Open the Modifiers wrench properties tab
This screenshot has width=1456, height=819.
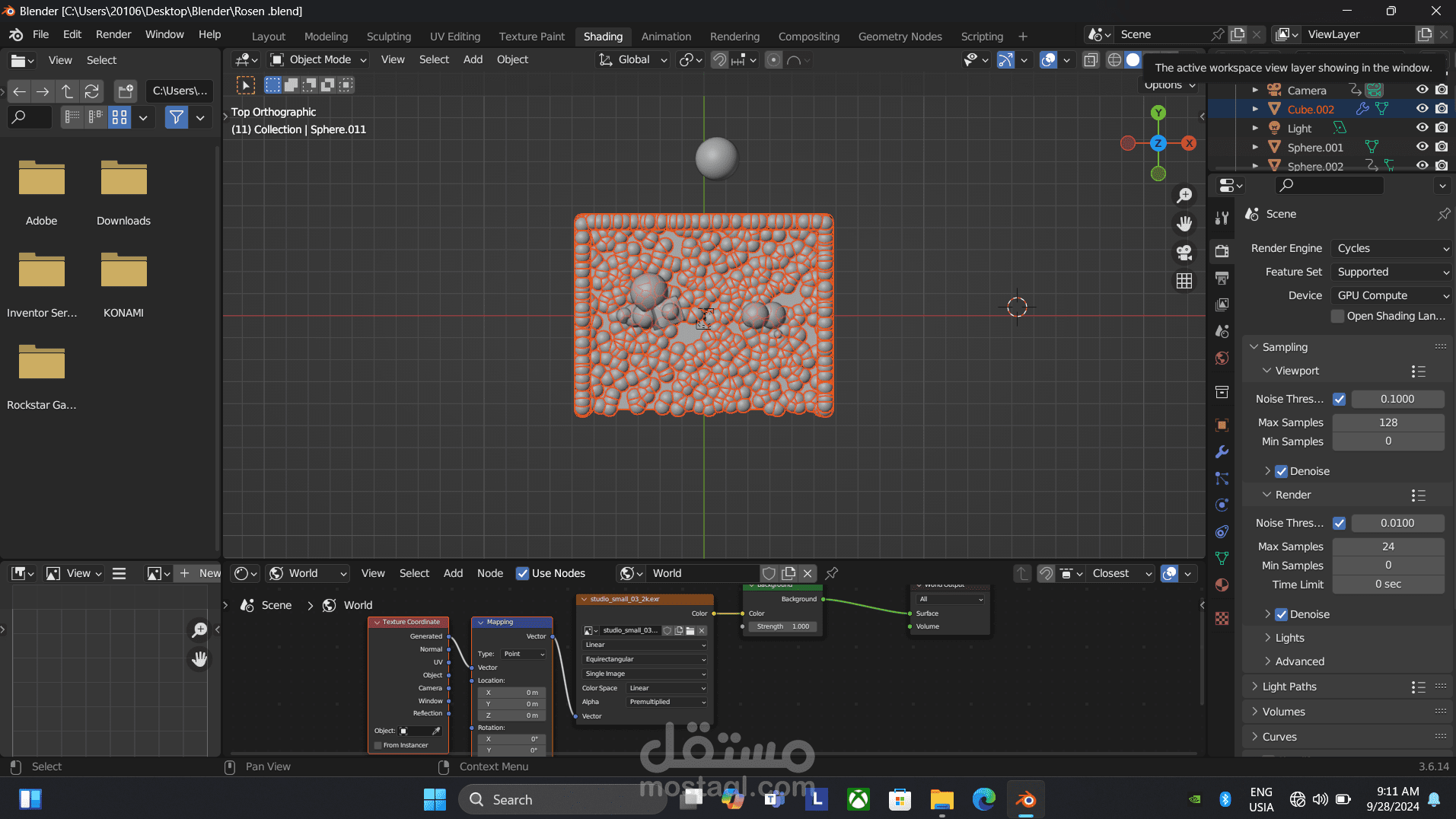(1222, 451)
